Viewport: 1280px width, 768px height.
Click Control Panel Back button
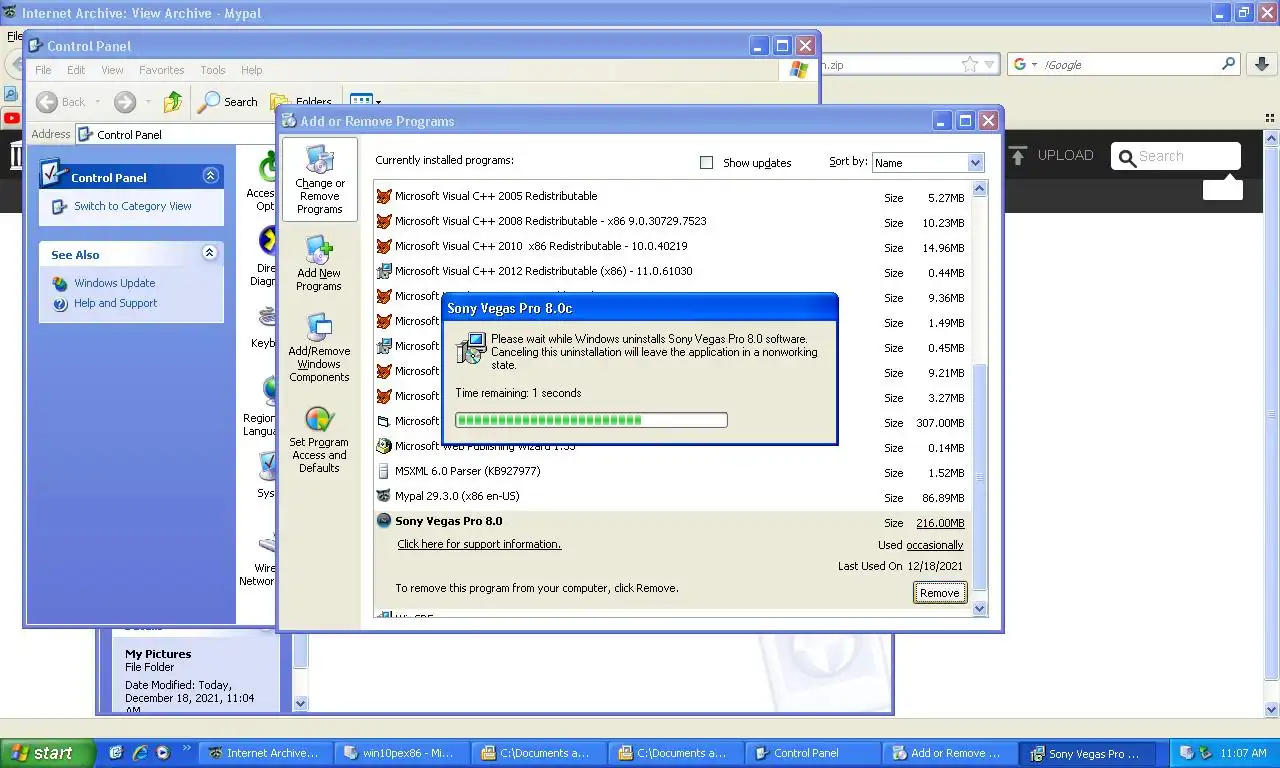point(61,101)
